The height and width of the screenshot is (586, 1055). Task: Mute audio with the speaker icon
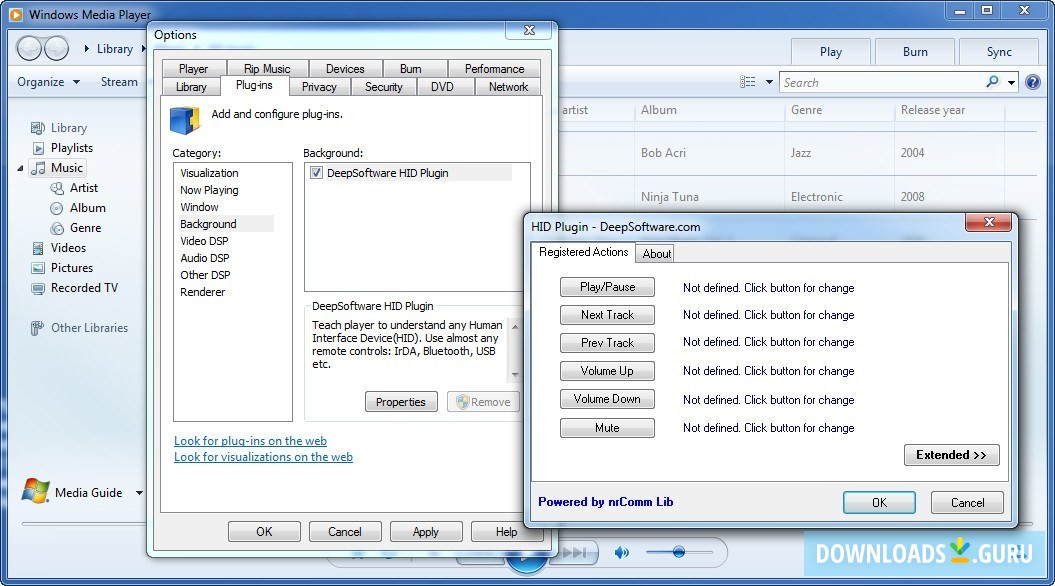(x=621, y=551)
